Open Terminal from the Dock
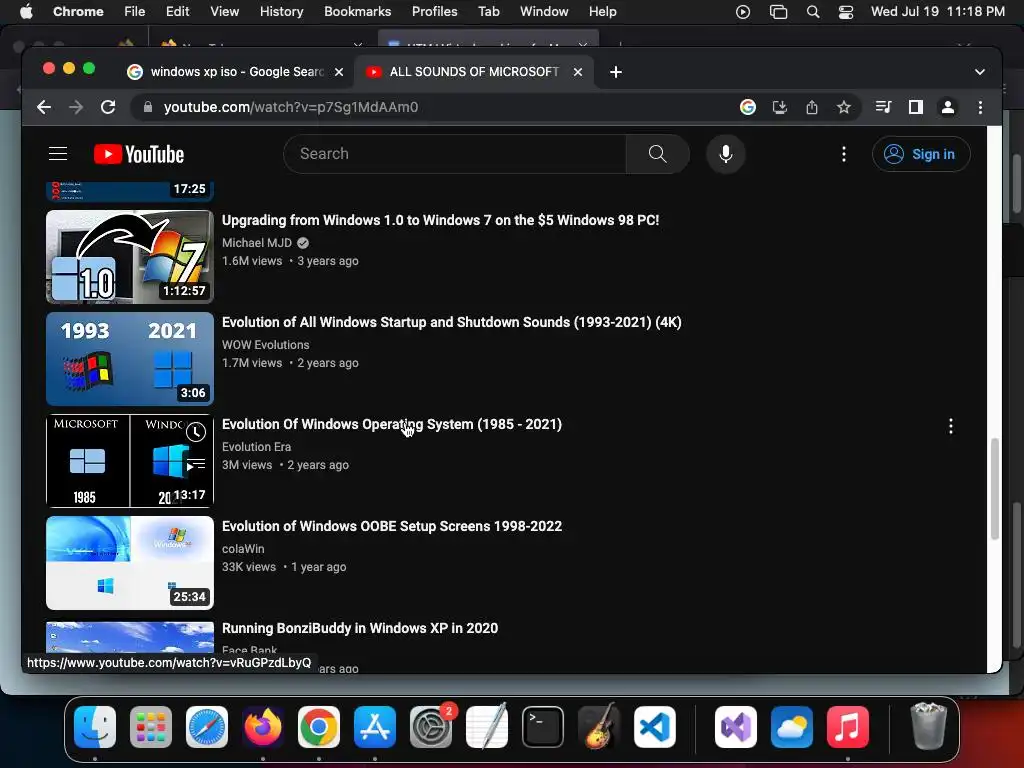Screen dimensions: 1024x768 pyautogui.click(x=543, y=727)
